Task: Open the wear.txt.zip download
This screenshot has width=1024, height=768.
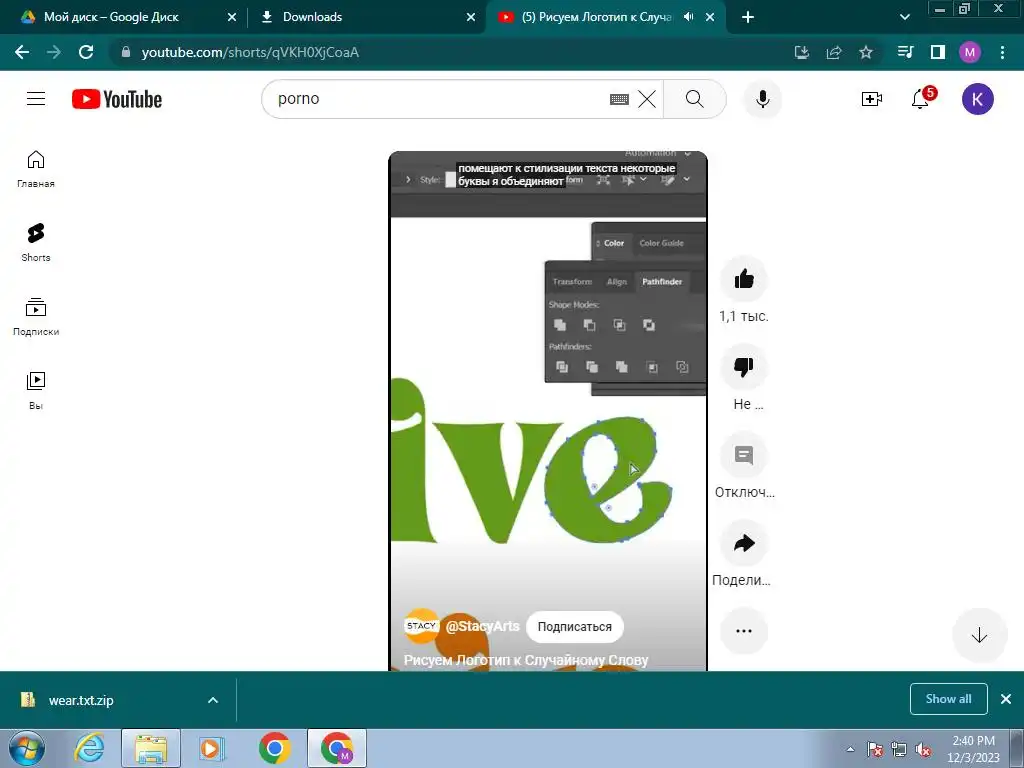Action: [80, 700]
